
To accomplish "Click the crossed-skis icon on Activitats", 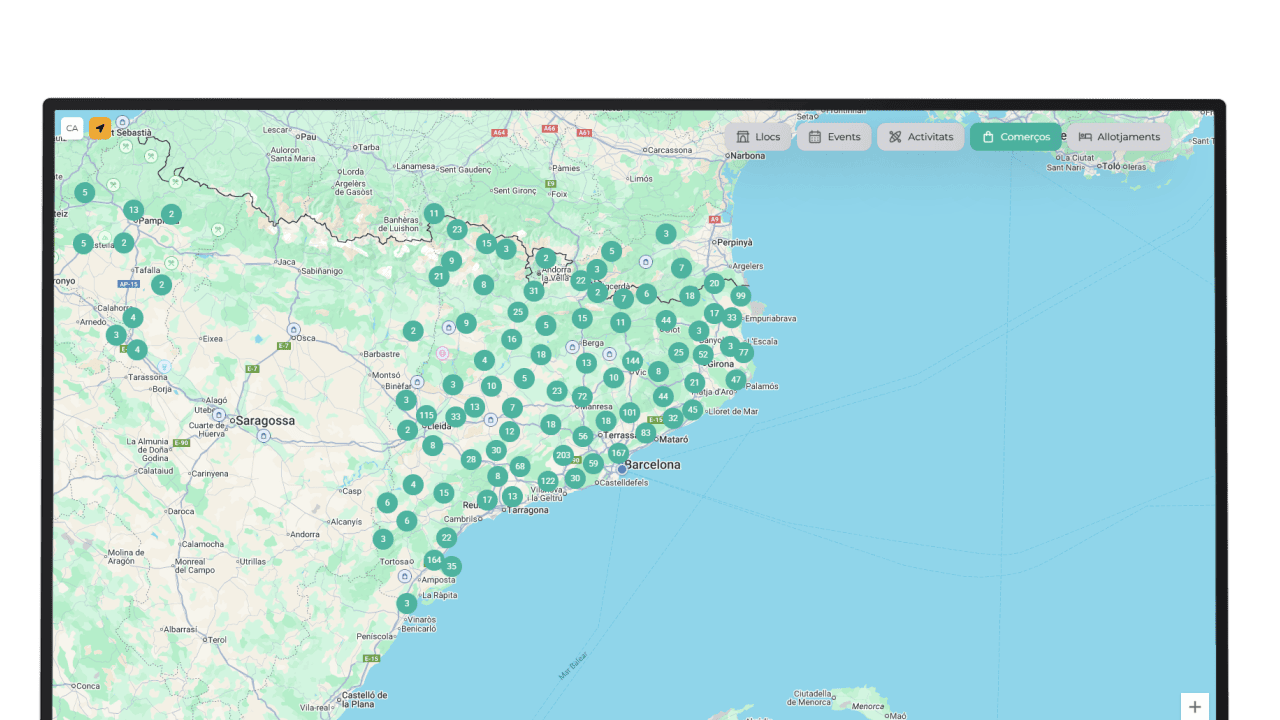I will click(x=895, y=136).
